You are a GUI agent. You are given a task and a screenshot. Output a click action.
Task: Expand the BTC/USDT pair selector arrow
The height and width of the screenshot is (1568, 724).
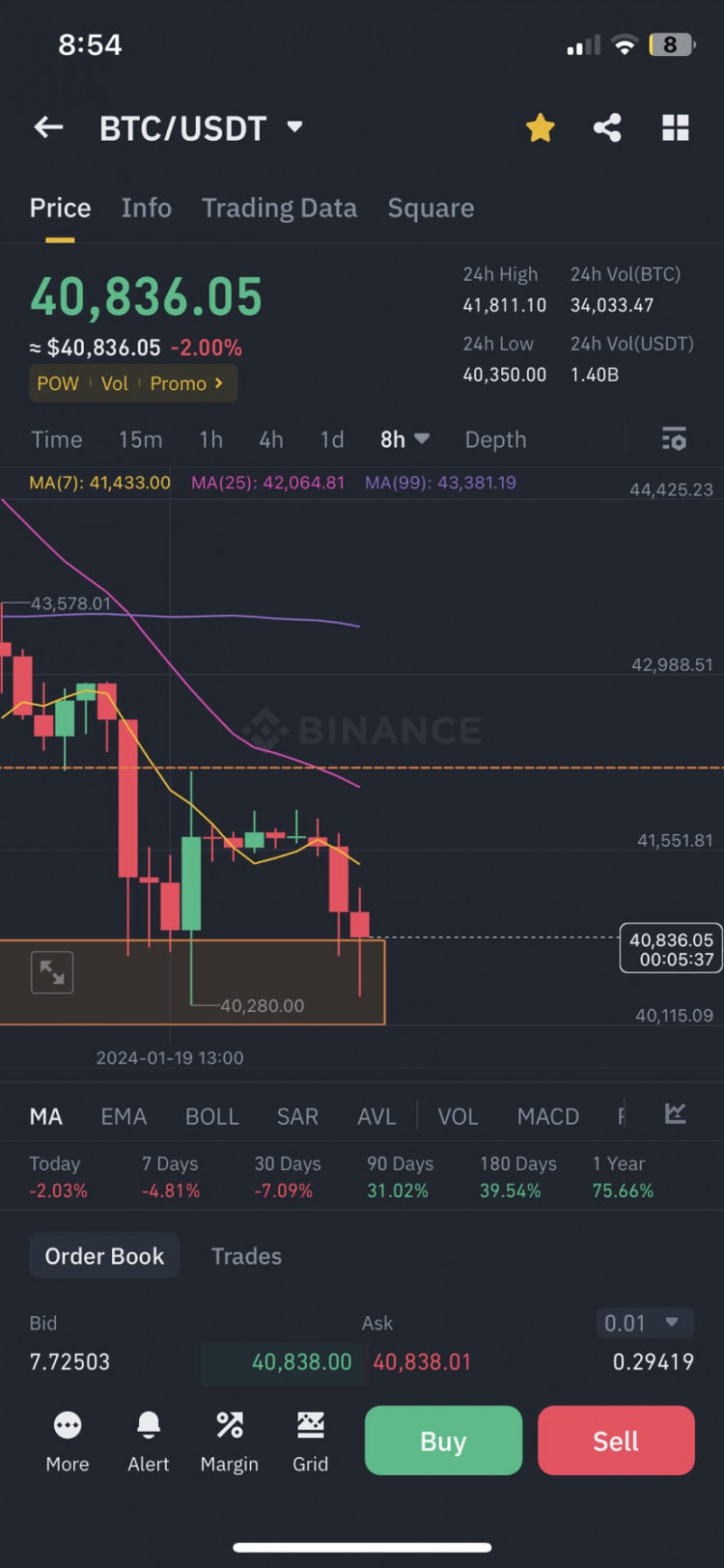tap(295, 126)
